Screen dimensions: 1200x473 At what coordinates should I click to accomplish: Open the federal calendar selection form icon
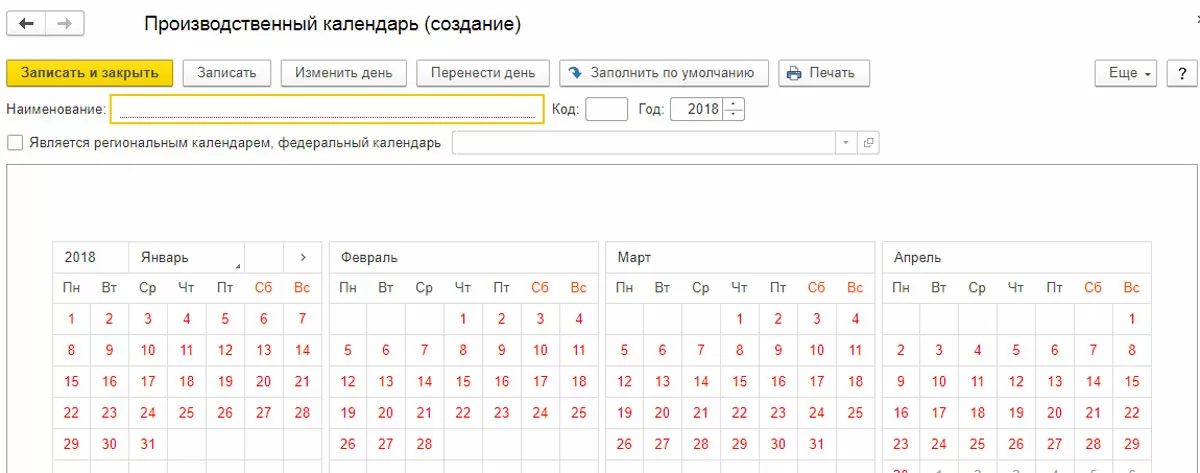tap(868, 143)
